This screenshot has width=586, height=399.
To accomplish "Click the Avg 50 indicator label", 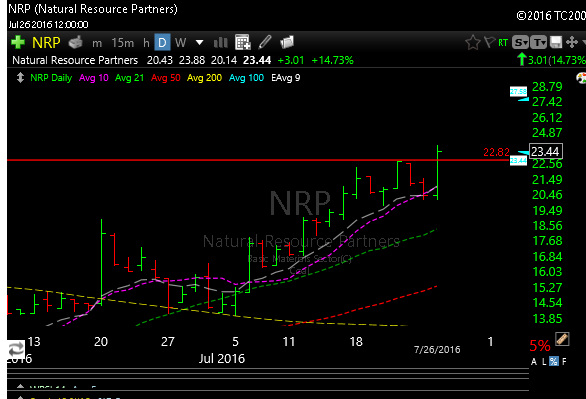I will 166,78.
